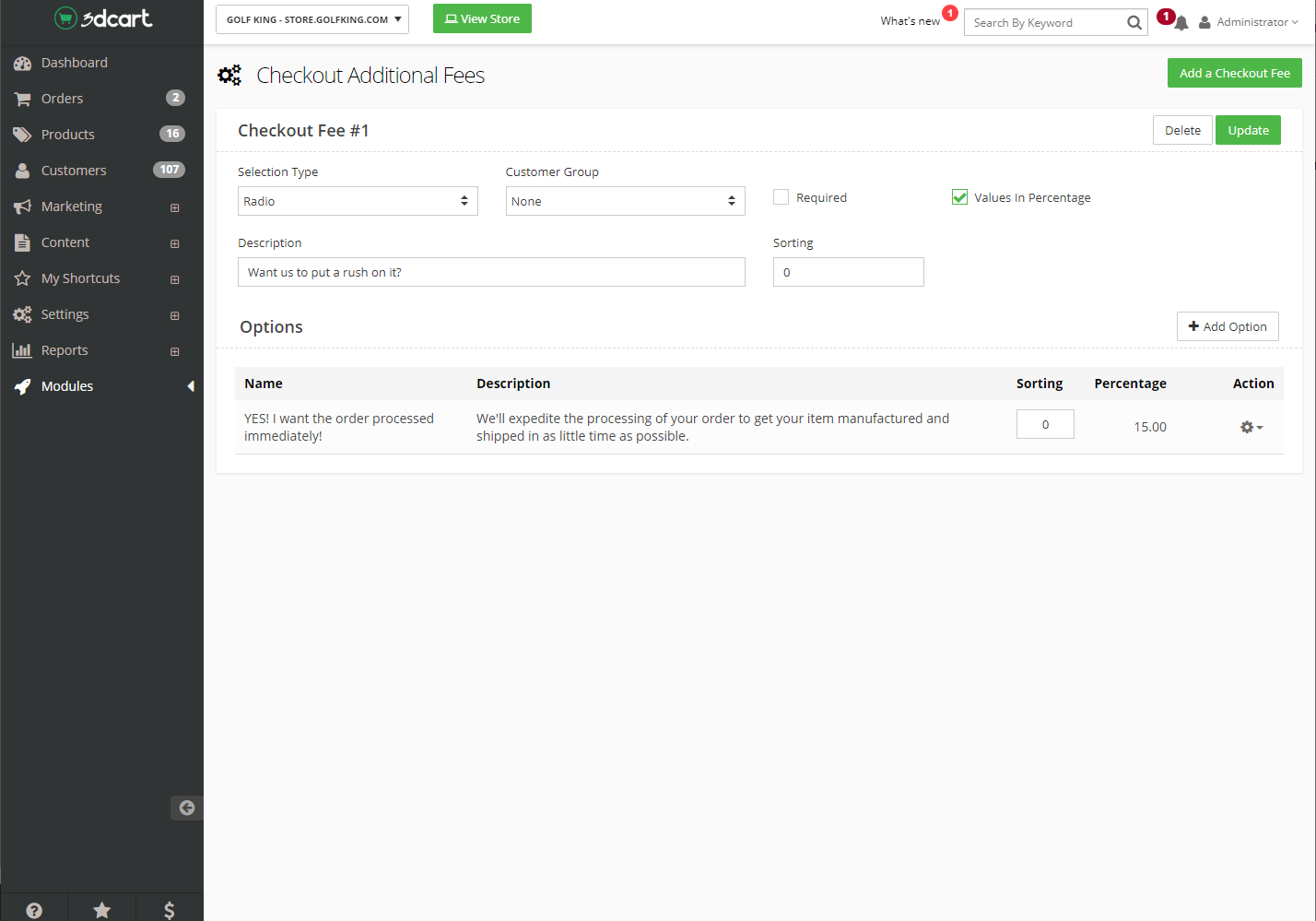Click the star favorites icon in footer
This screenshot has height=921, width=1316.
pos(101,910)
